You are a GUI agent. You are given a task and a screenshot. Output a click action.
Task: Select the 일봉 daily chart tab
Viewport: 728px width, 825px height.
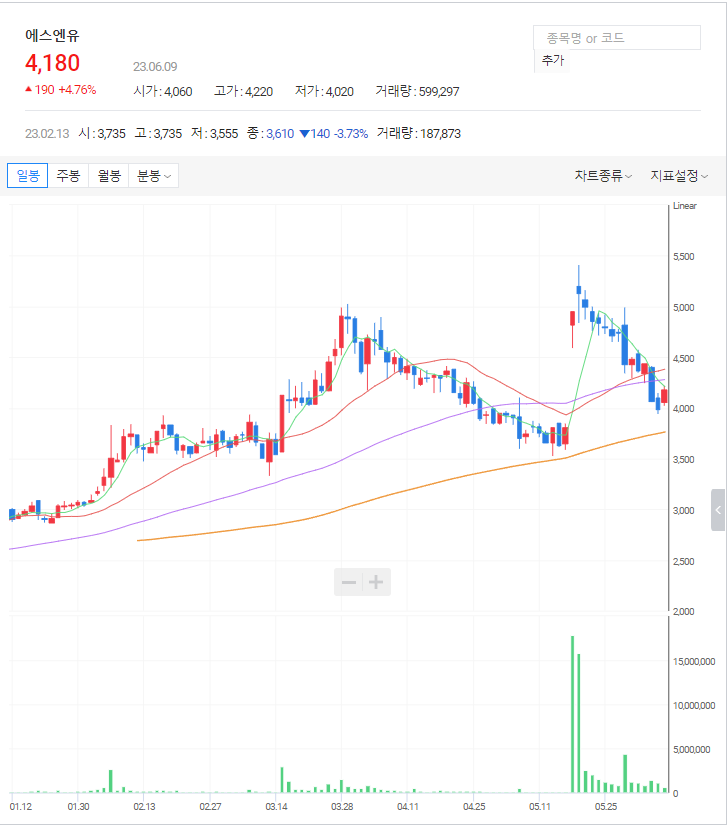(27, 175)
